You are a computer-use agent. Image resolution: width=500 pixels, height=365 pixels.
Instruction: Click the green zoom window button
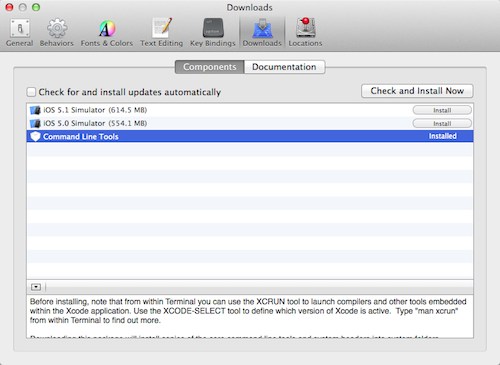(x=36, y=7)
